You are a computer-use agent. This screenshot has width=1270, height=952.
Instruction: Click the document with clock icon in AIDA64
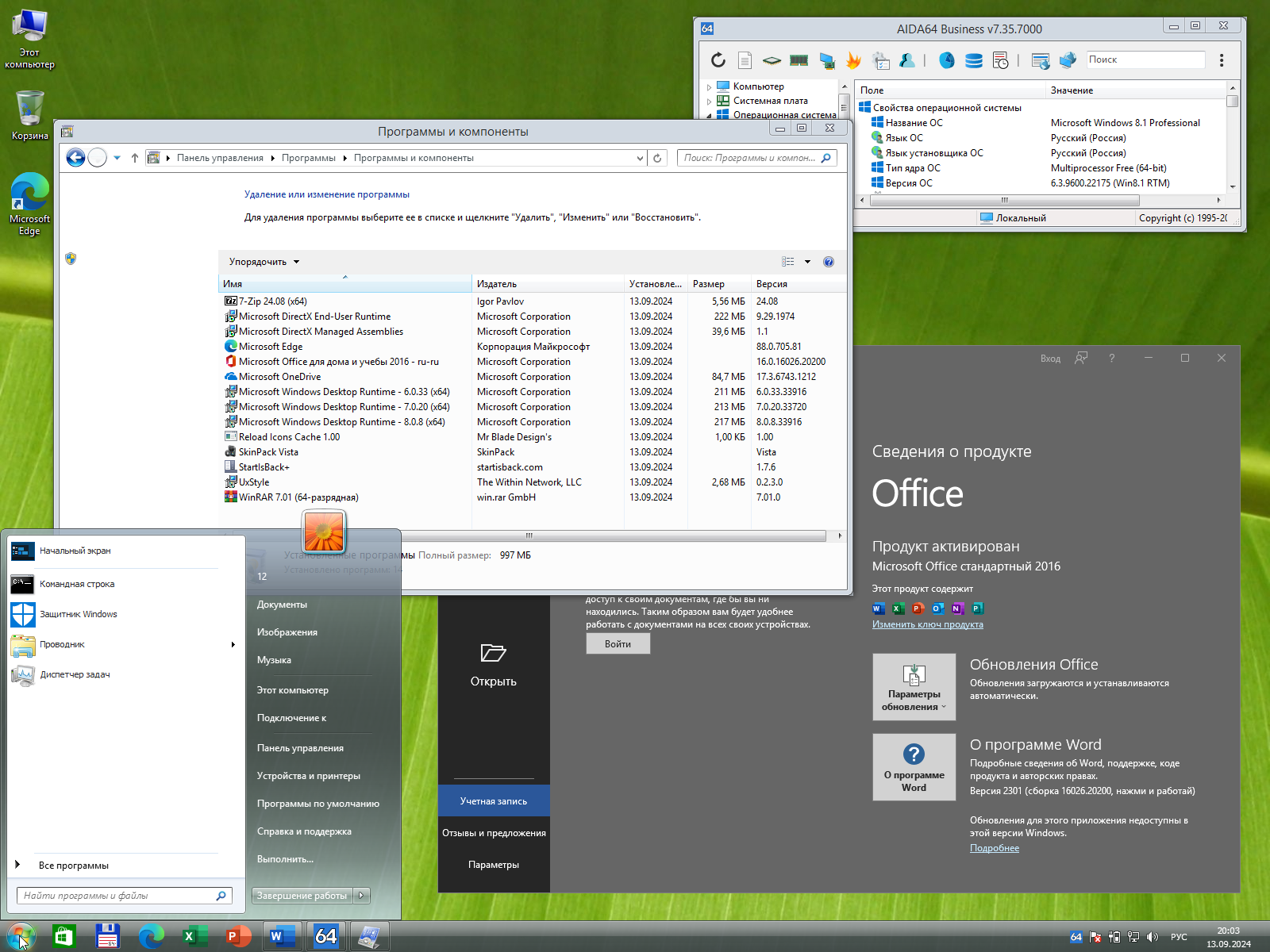1001,60
